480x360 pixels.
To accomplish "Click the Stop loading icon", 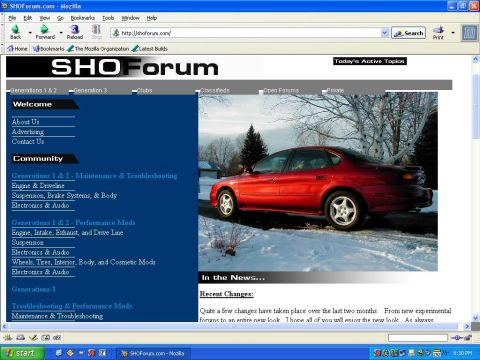I will (96, 29).
